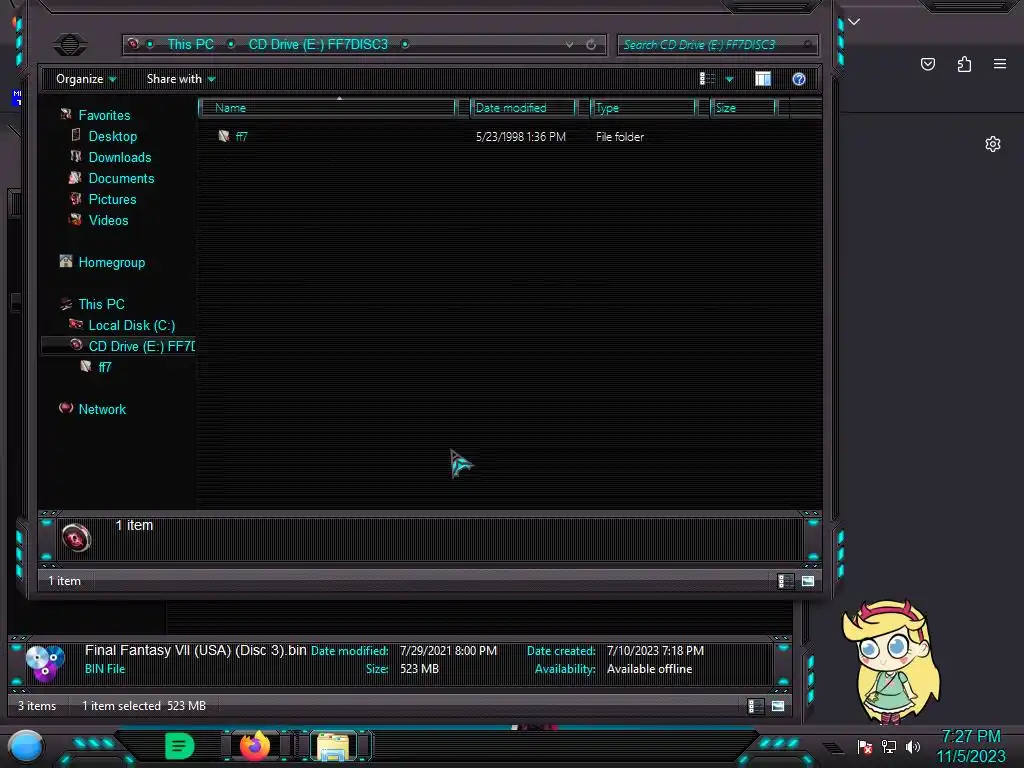1024x768 pixels.
Task: Click large icons view icon in back window status bar
Action: 778,706
